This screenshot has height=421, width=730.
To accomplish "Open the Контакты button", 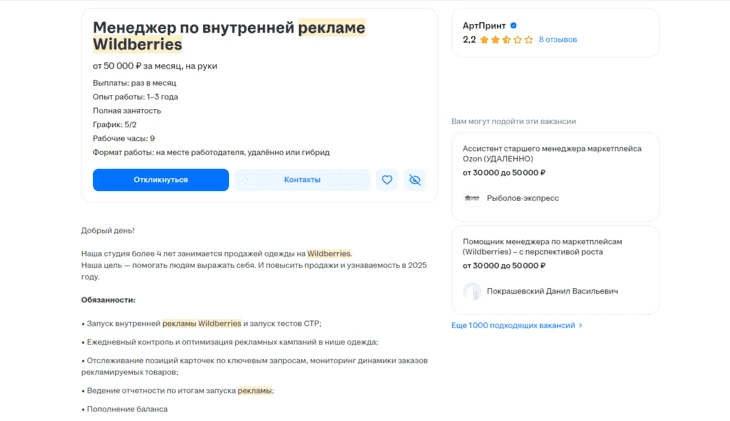I will [x=302, y=180].
